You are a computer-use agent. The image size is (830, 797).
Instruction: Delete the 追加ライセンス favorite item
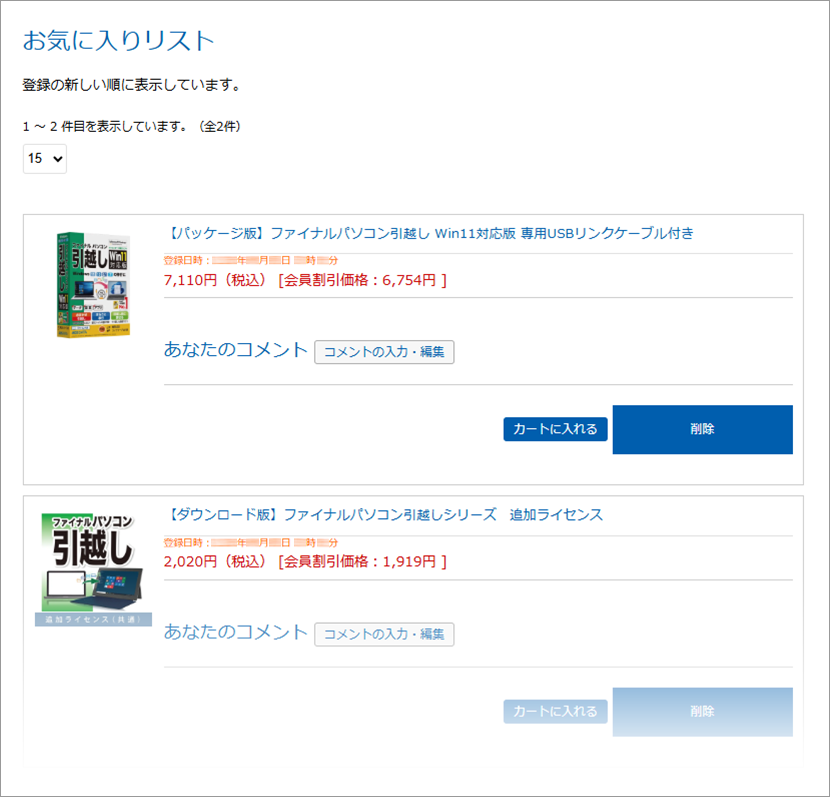tap(702, 711)
